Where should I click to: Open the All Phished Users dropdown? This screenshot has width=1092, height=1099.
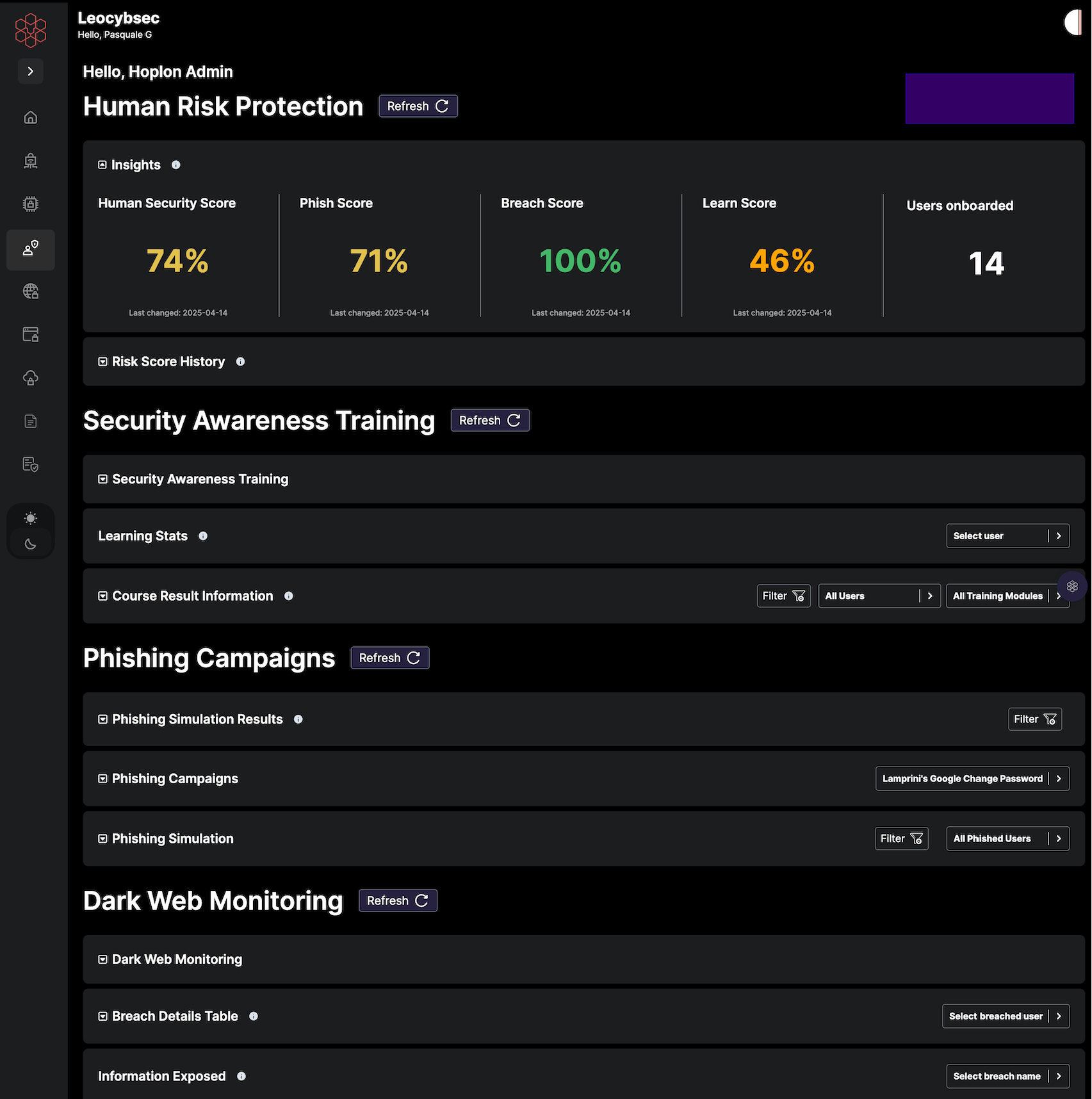click(1007, 839)
